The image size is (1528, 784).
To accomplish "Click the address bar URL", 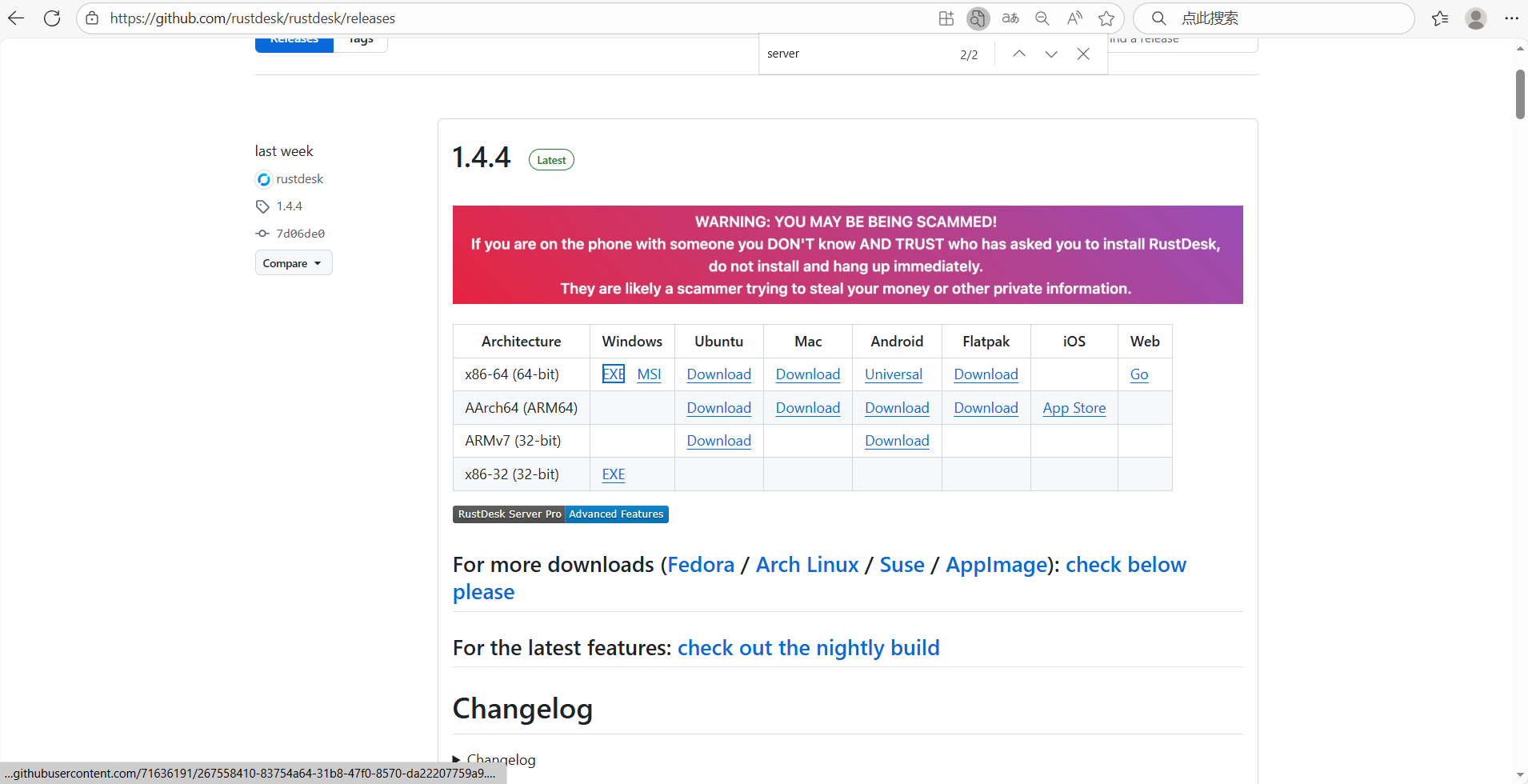I will pyautogui.click(x=253, y=18).
